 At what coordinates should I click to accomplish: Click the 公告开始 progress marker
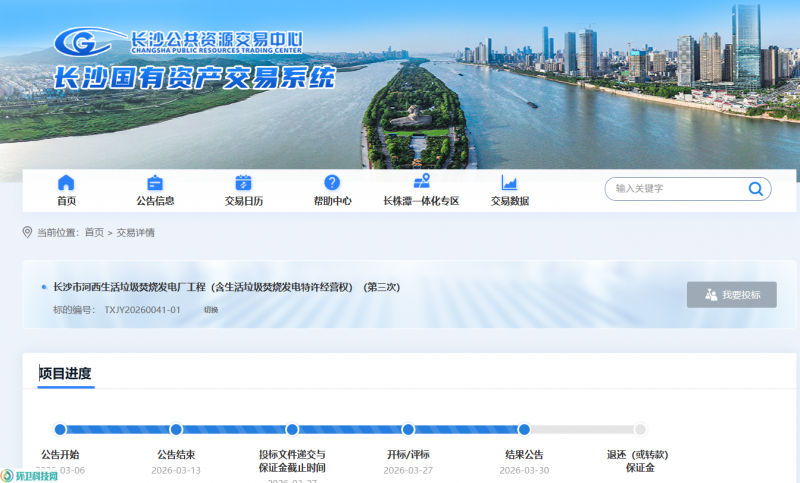coord(60,429)
